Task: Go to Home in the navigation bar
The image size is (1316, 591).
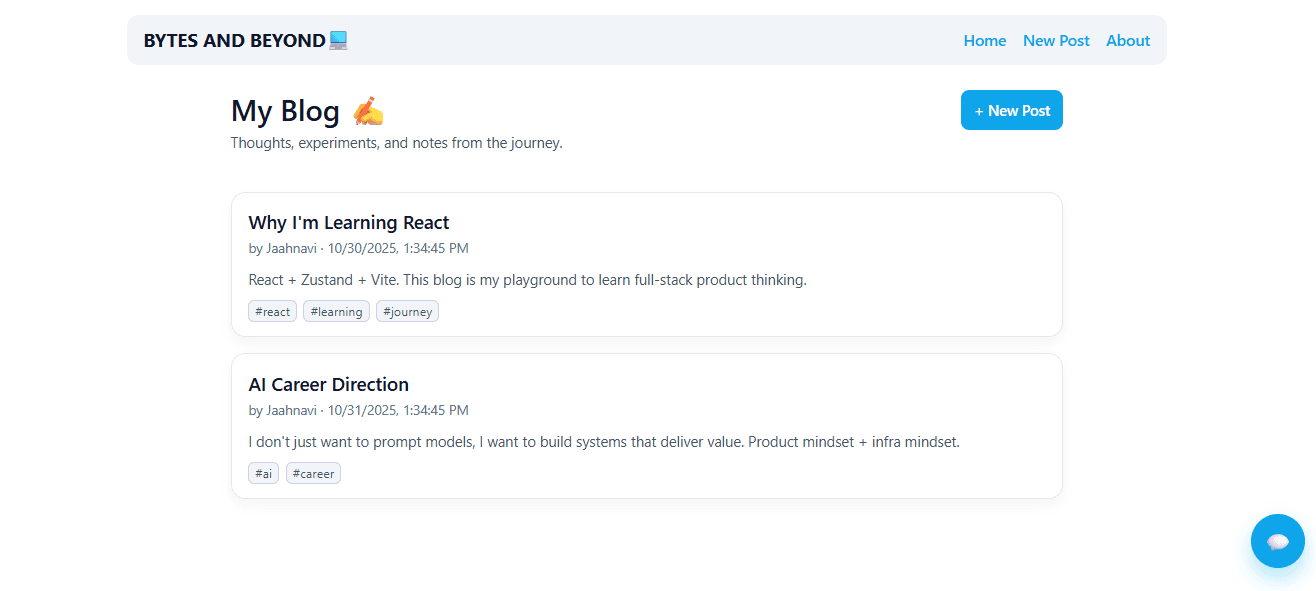Action: [x=984, y=40]
